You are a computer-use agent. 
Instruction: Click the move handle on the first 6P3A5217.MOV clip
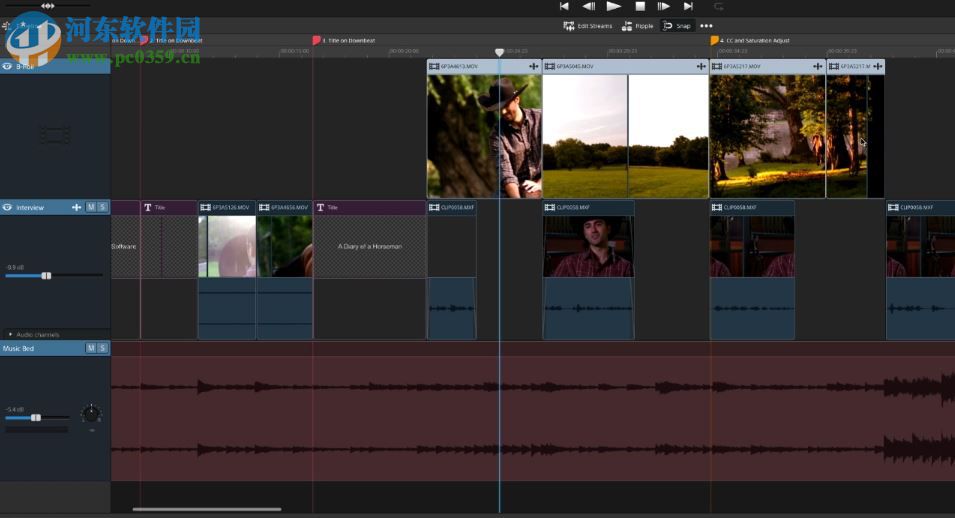(x=817, y=66)
